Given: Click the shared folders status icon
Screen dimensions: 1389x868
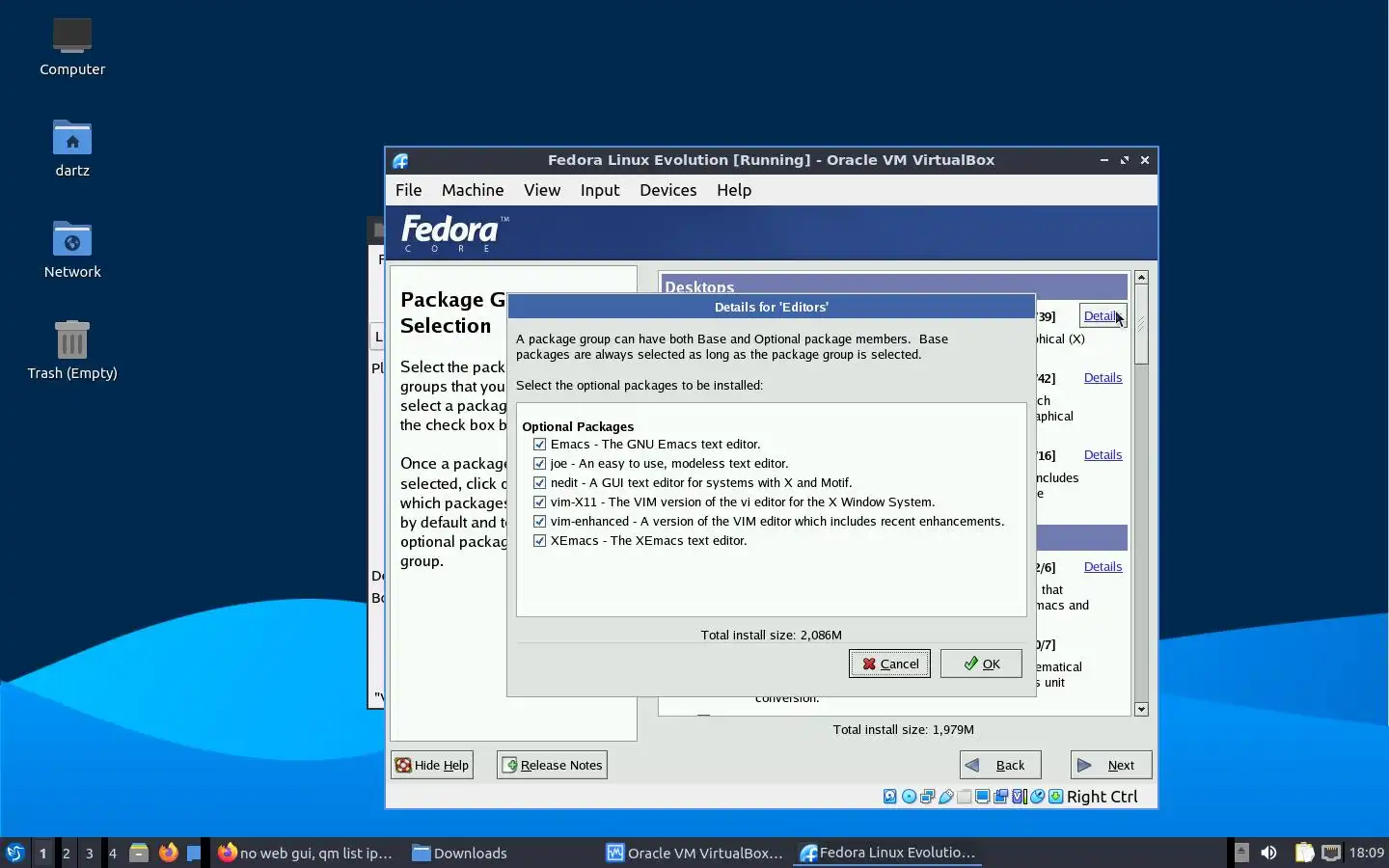Looking at the screenshot, I should tap(964, 797).
